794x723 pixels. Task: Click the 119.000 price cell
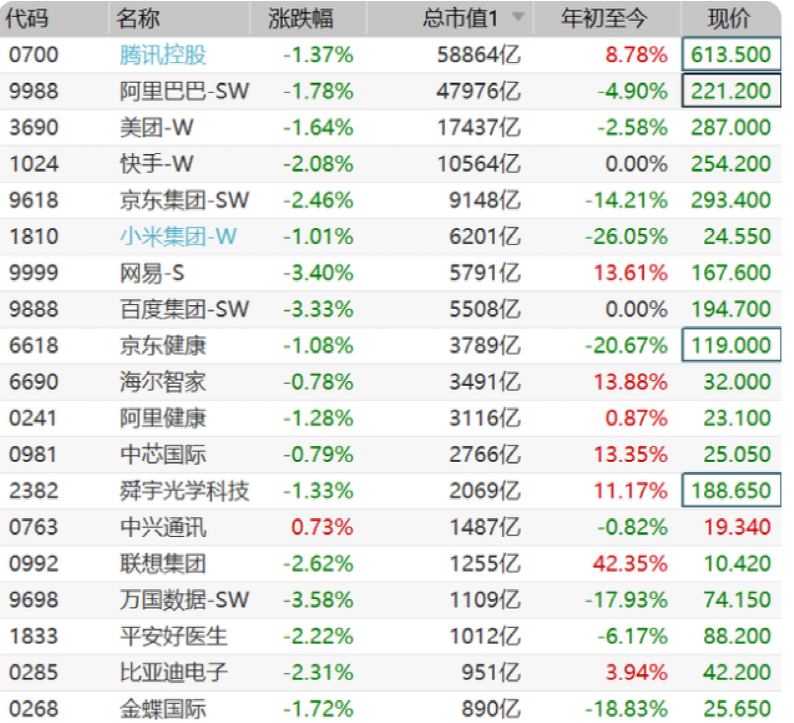tap(731, 345)
